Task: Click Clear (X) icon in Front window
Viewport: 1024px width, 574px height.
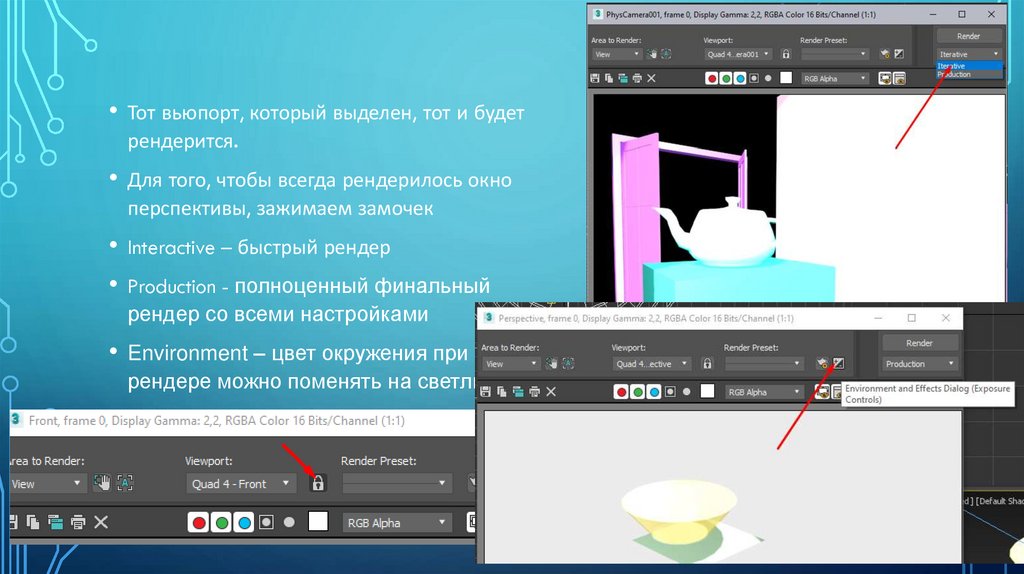Action: 101,522
